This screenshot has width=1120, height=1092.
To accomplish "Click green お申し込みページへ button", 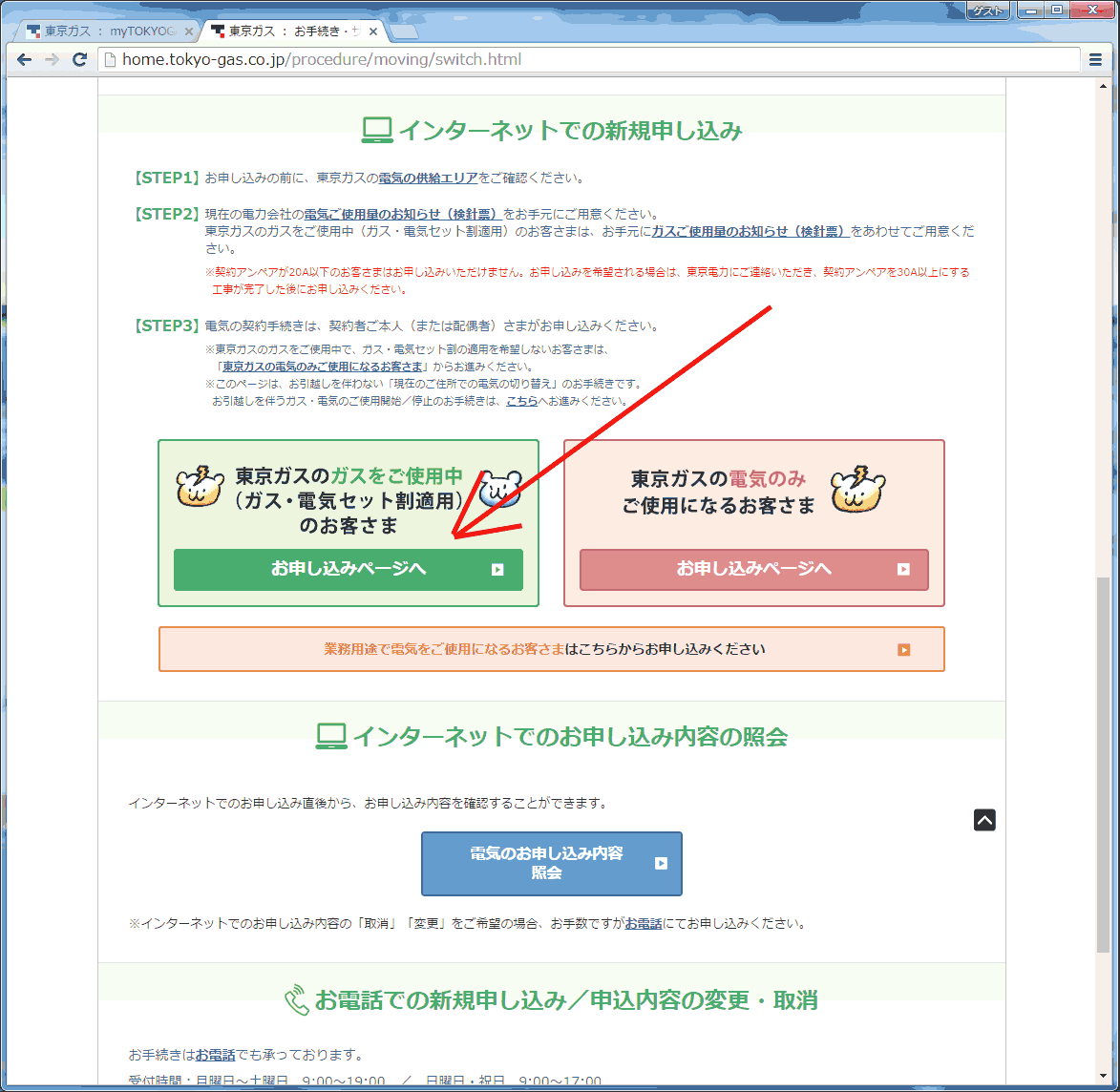I will point(348,569).
